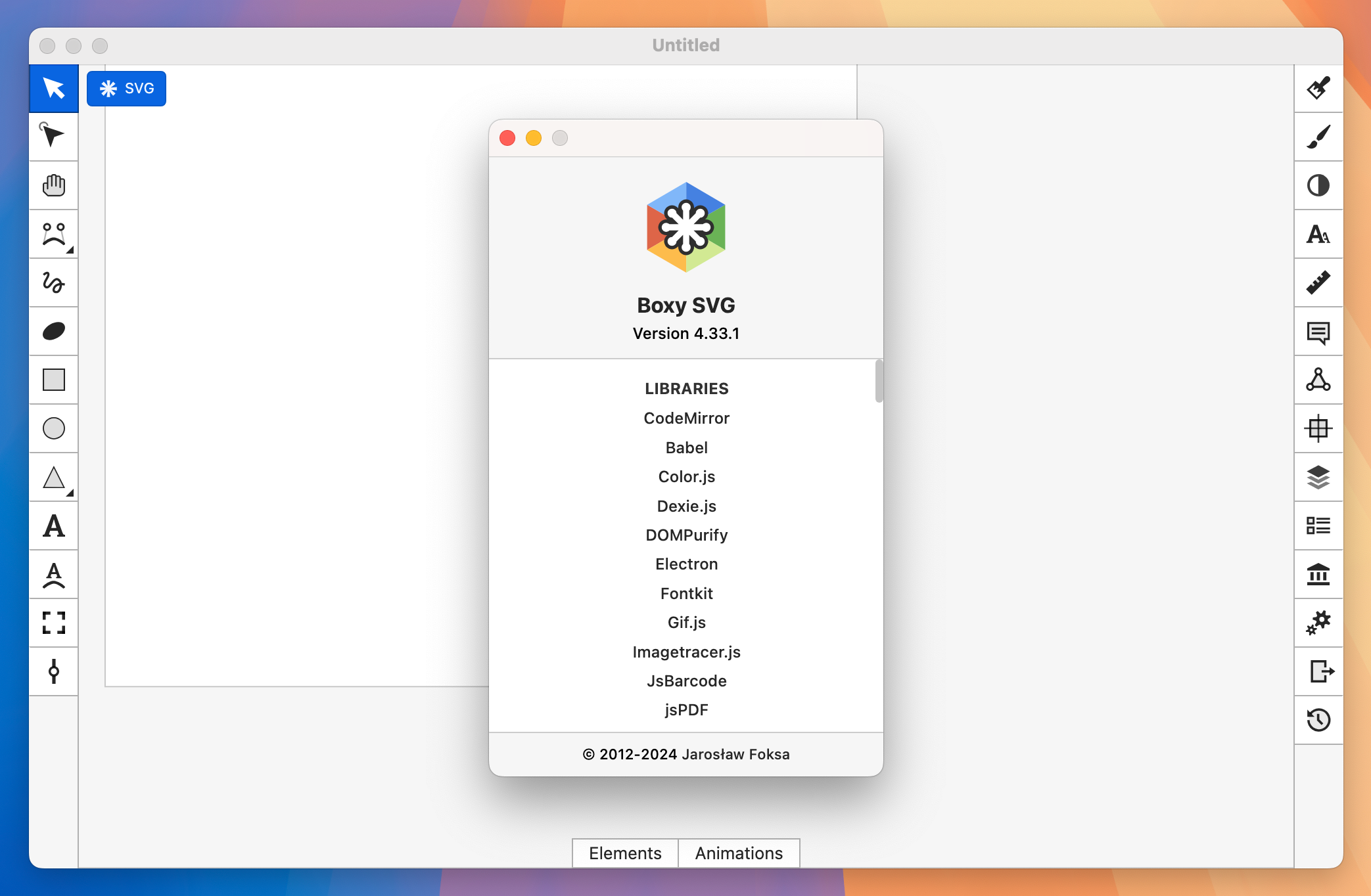Select the Ellipse shape tool
Screen dimensions: 1371x896
coord(54,428)
